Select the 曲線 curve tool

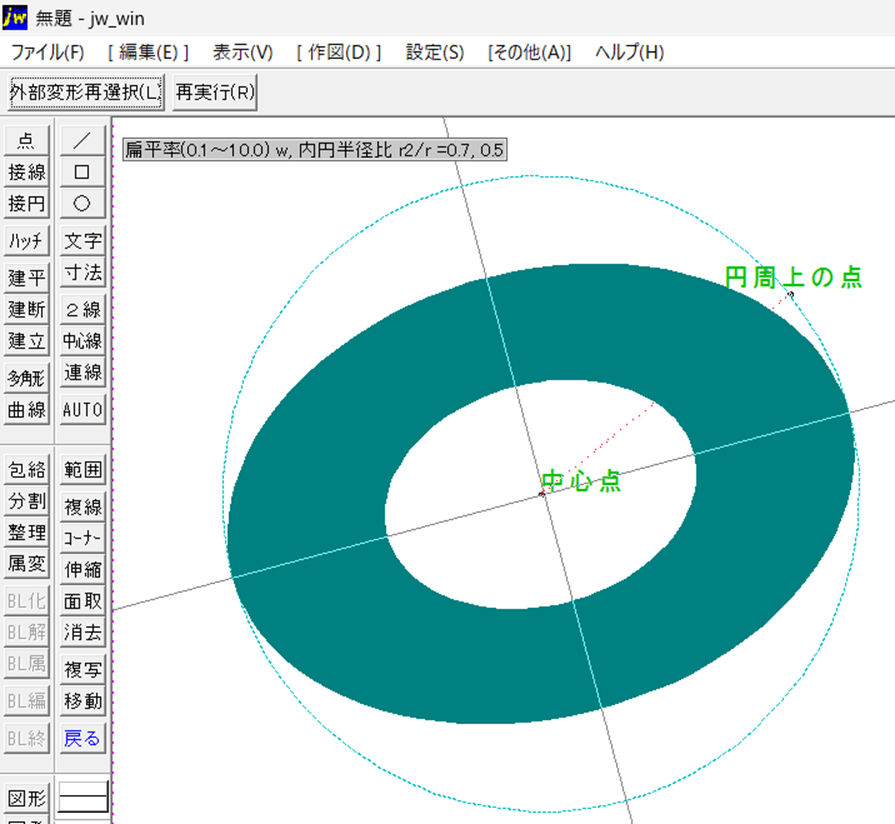pyautogui.click(x=25, y=408)
